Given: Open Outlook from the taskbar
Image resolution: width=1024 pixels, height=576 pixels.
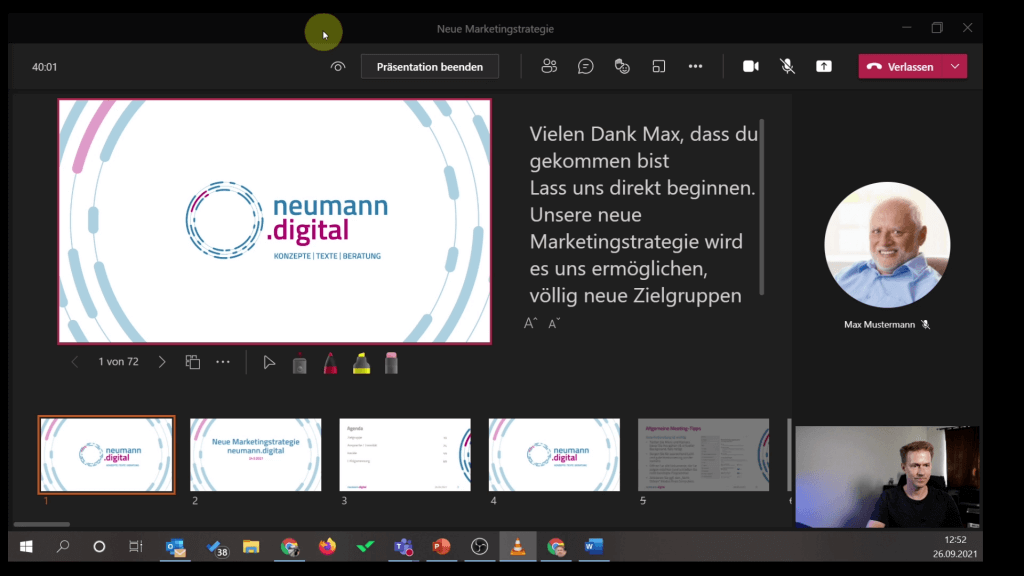Looking at the screenshot, I should click(176, 547).
